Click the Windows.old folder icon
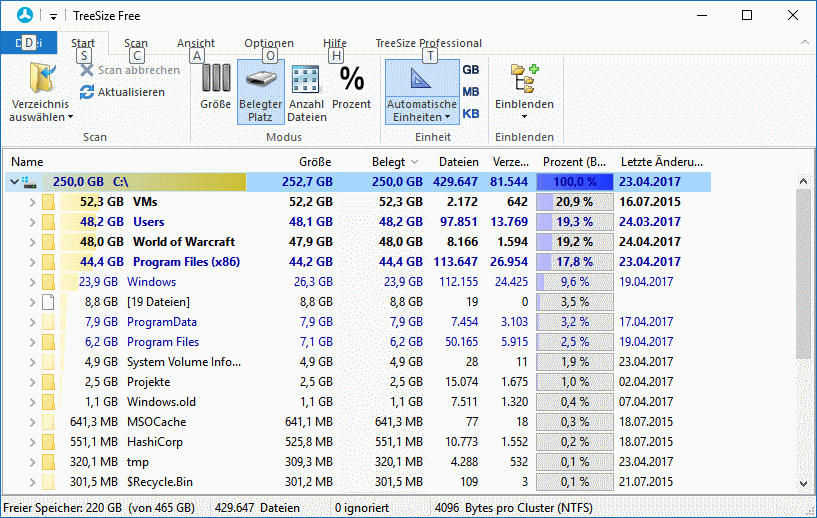This screenshot has height=518, width=817. point(48,402)
